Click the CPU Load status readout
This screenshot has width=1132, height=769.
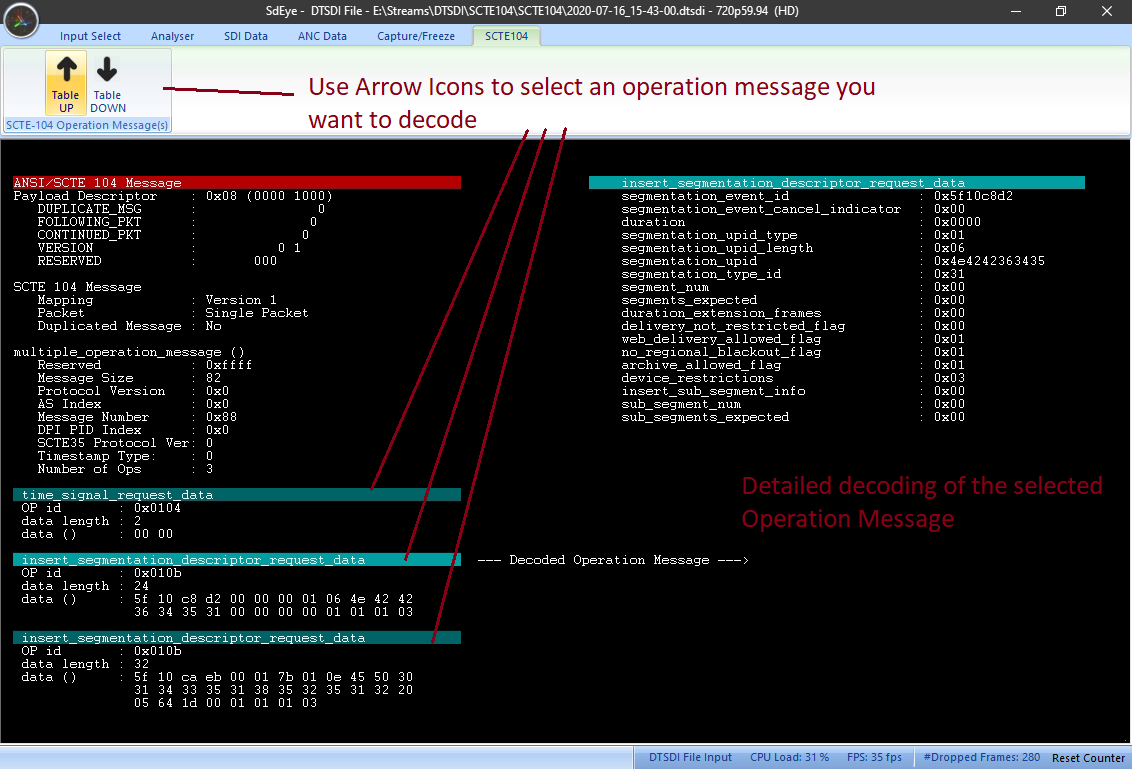click(789, 758)
